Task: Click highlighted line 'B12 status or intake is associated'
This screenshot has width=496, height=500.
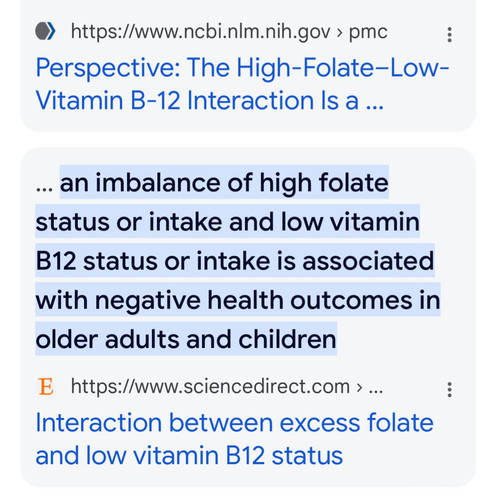Action: 235,261
